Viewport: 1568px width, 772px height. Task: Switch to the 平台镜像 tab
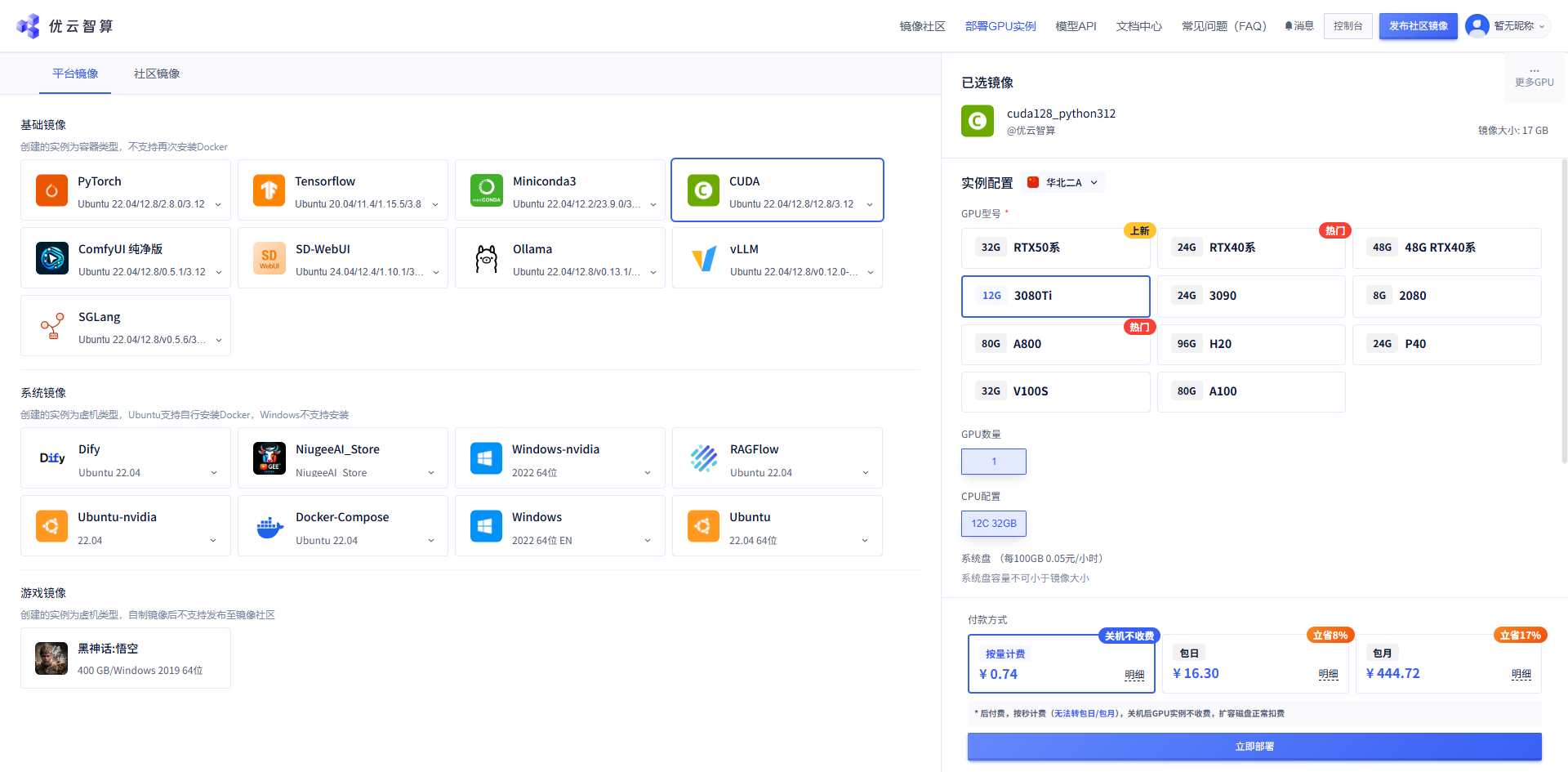click(75, 74)
